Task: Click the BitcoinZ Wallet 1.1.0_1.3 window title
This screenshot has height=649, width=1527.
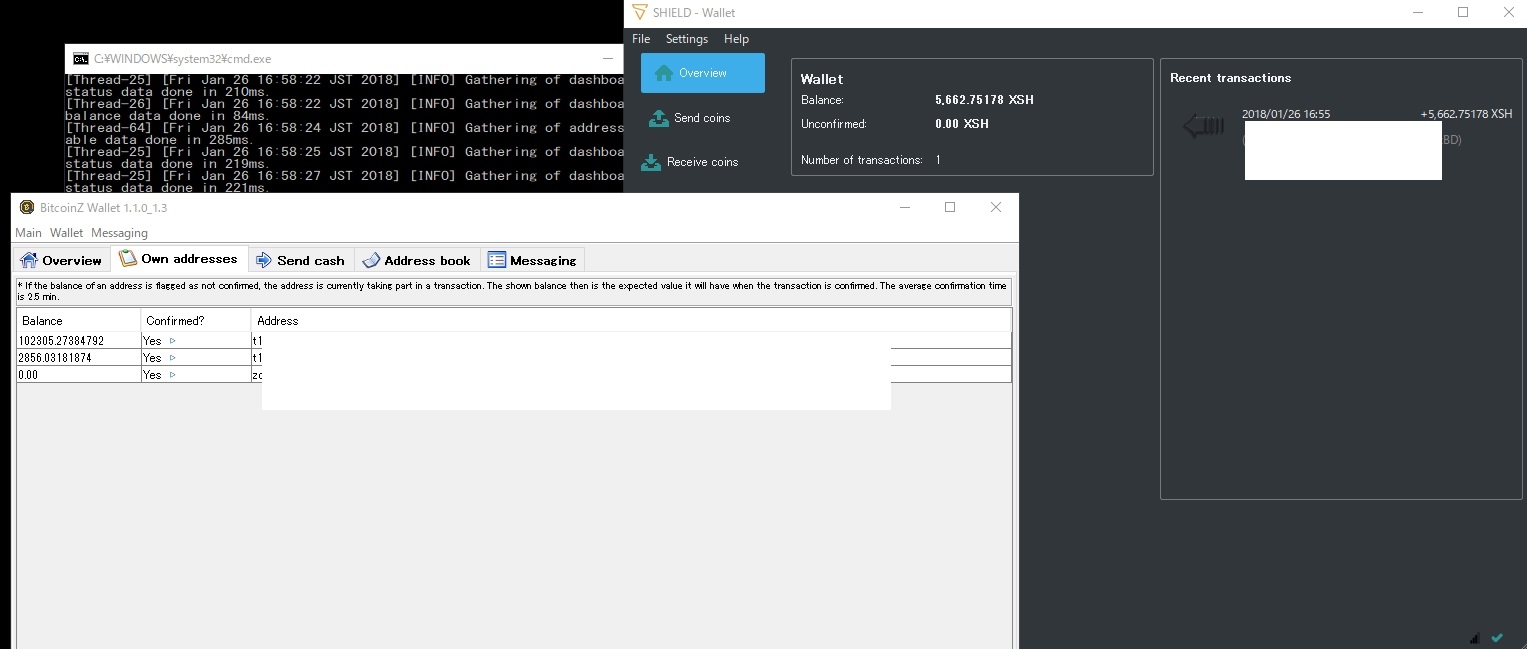Action: coord(103,208)
